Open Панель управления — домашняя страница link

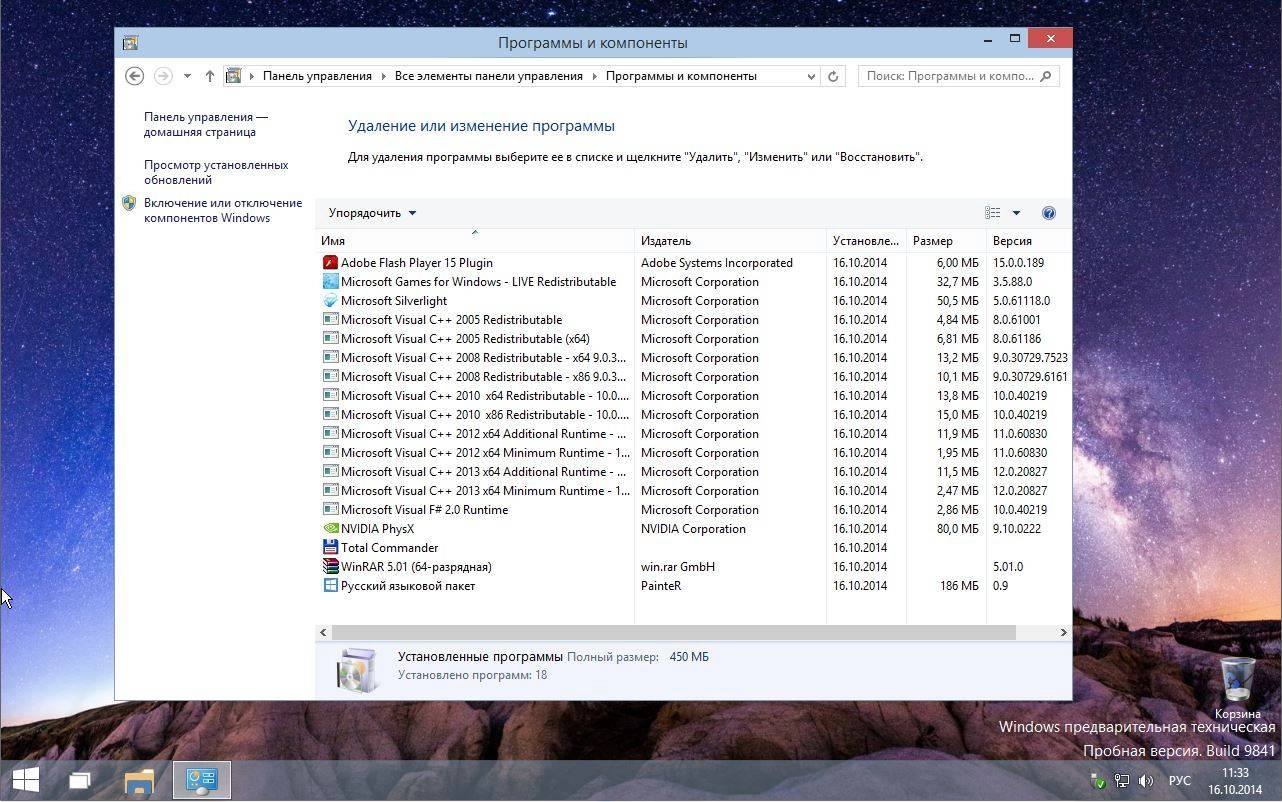[206, 124]
